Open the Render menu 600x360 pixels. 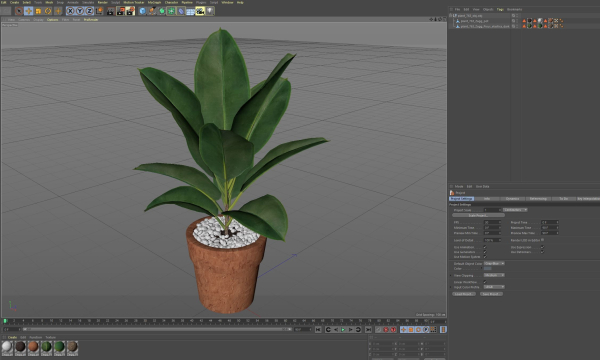coord(103,2)
